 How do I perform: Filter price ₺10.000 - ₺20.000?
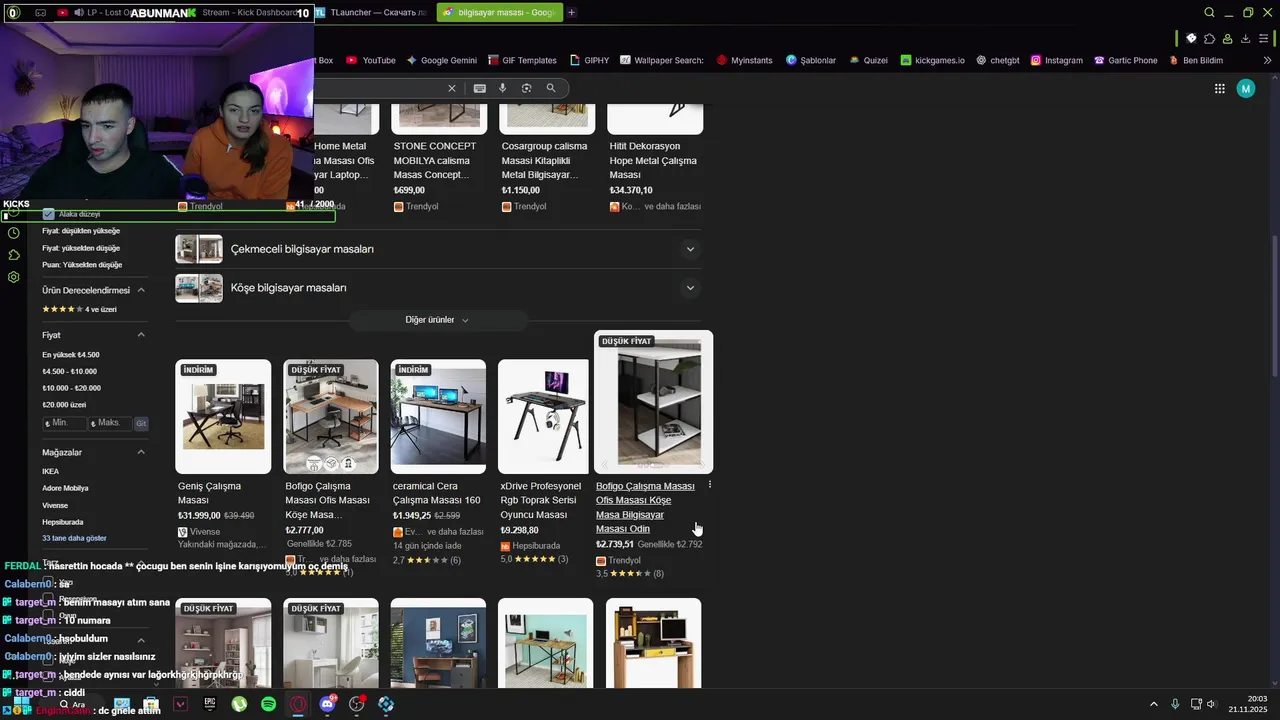71,388
